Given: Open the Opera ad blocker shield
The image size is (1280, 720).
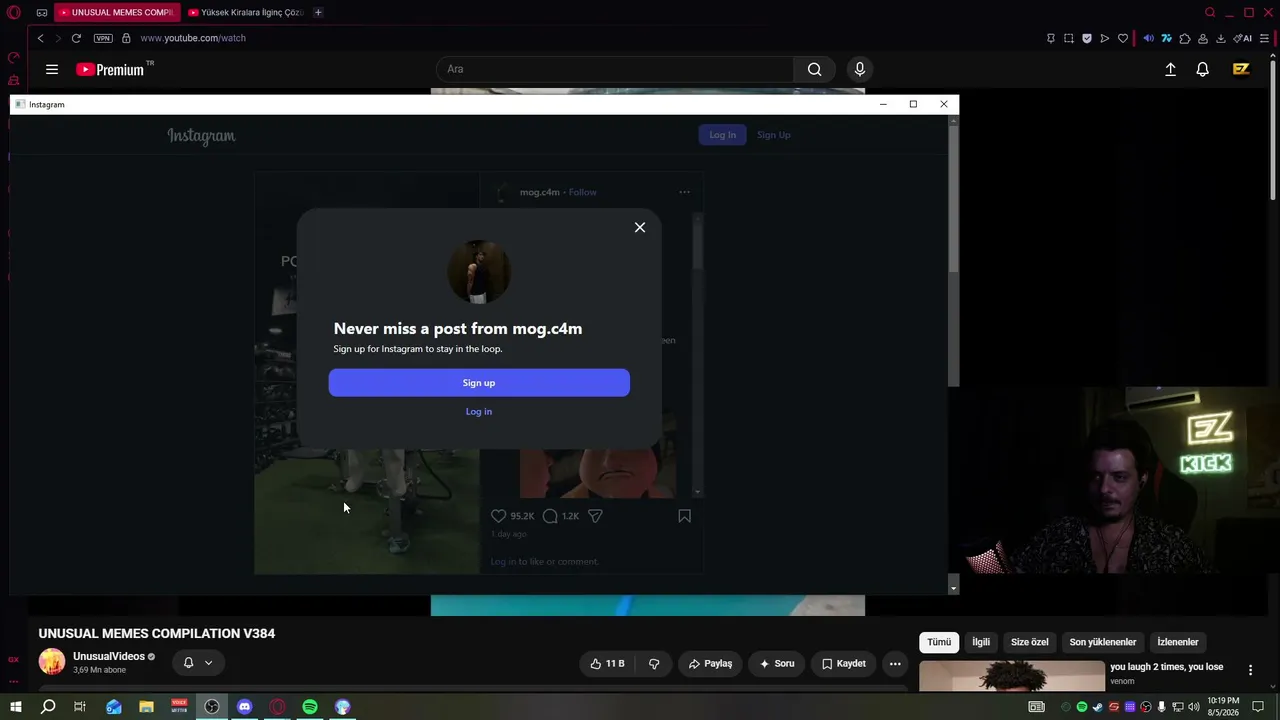Looking at the screenshot, I should point(1087,38).
